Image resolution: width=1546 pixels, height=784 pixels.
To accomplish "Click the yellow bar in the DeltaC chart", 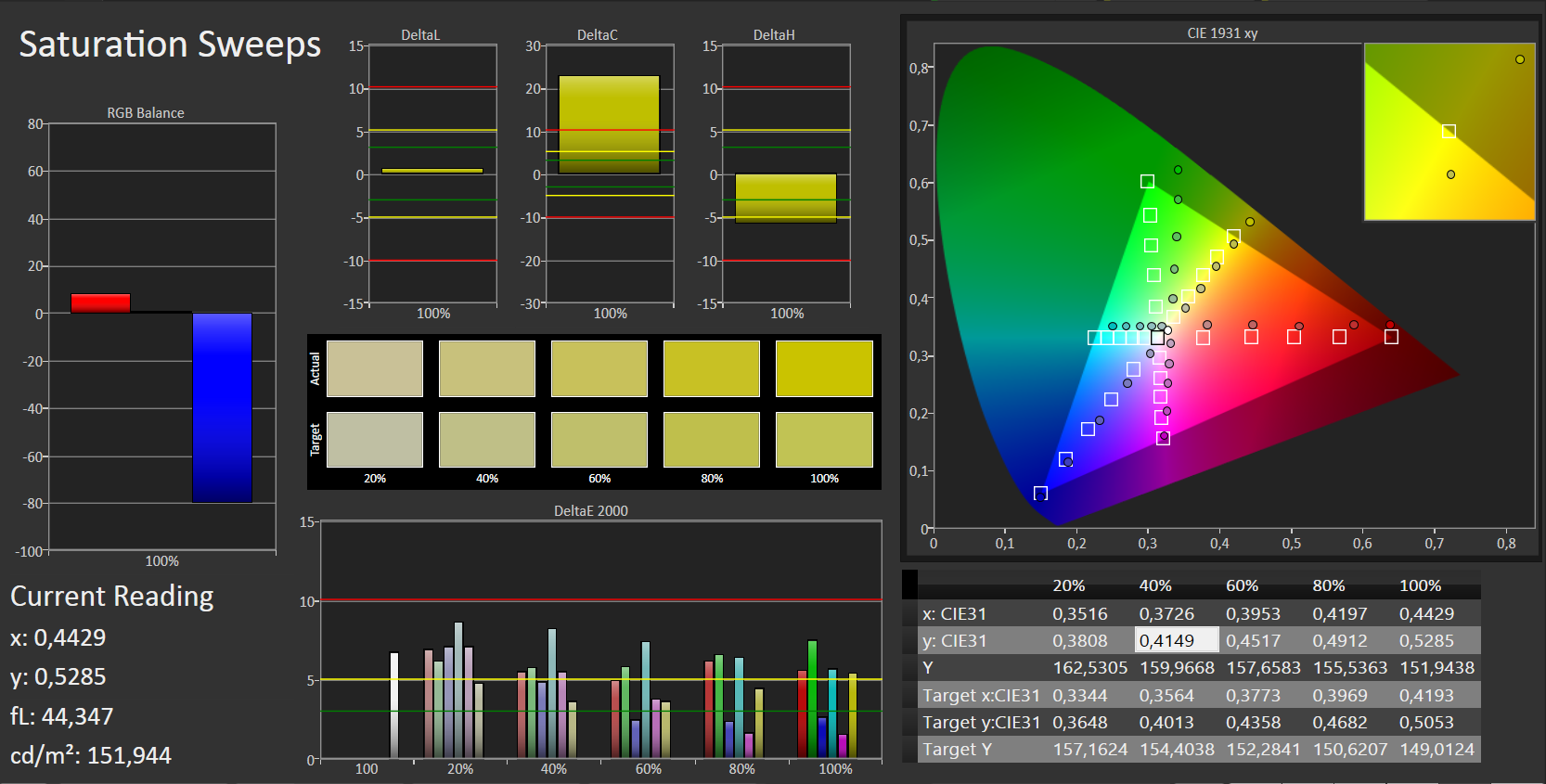I will pos(609,125).
